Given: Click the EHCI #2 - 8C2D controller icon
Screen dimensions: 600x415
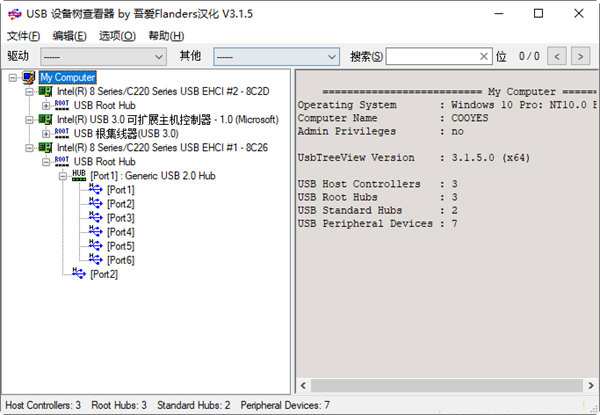Looking at the screenshot, I should [46, 92].
